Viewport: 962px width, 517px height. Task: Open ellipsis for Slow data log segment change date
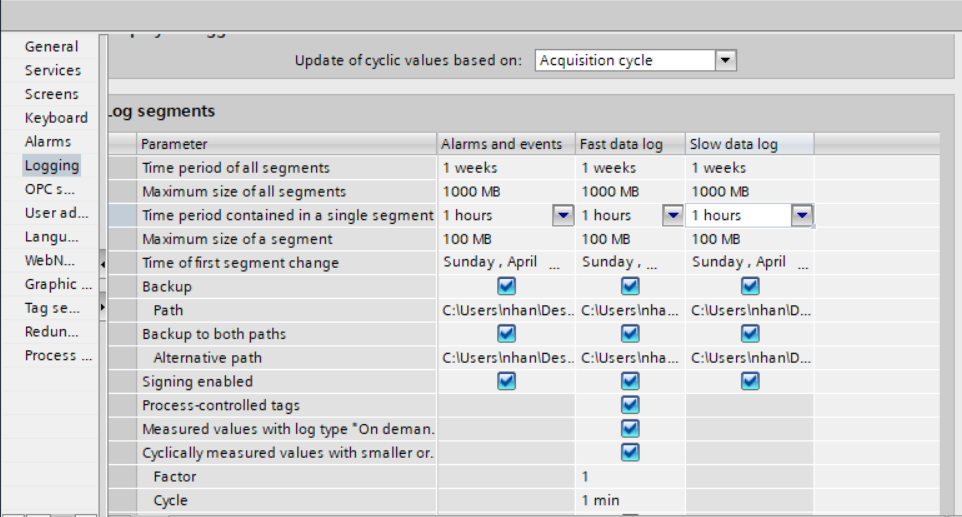coord(800,264)
